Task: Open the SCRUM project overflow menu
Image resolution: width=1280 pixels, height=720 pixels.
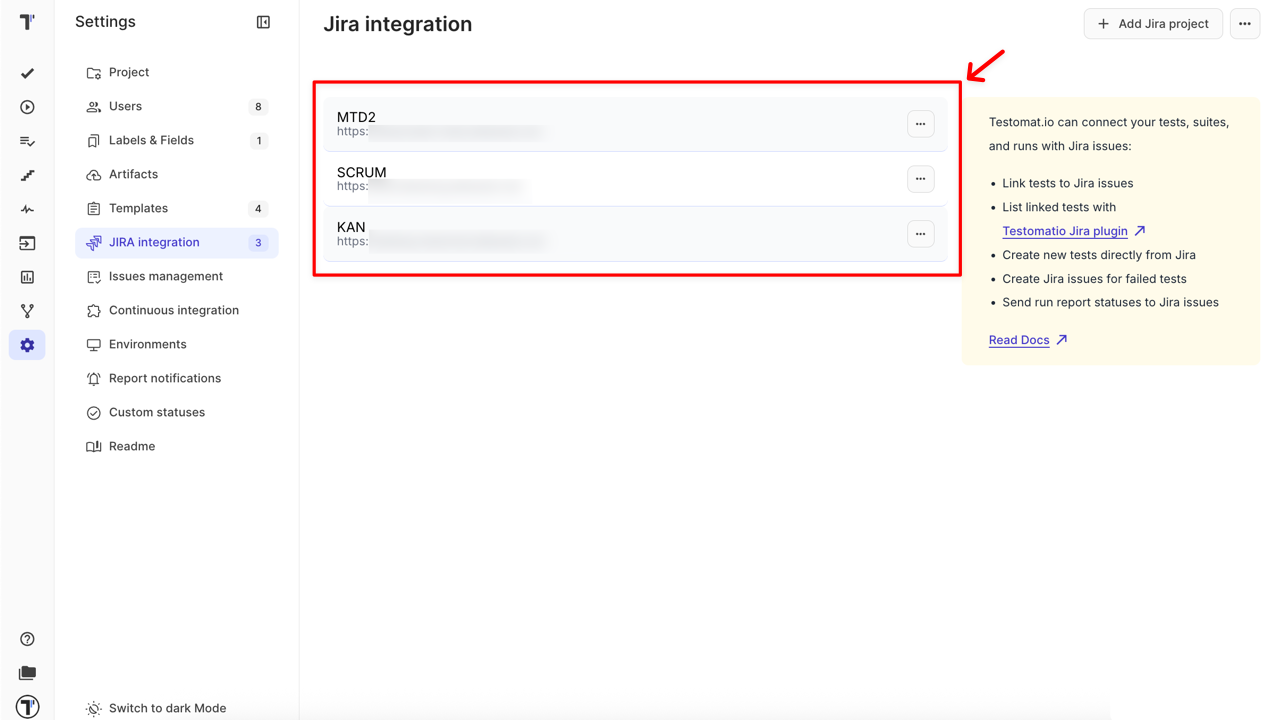Action: point(920,178)
